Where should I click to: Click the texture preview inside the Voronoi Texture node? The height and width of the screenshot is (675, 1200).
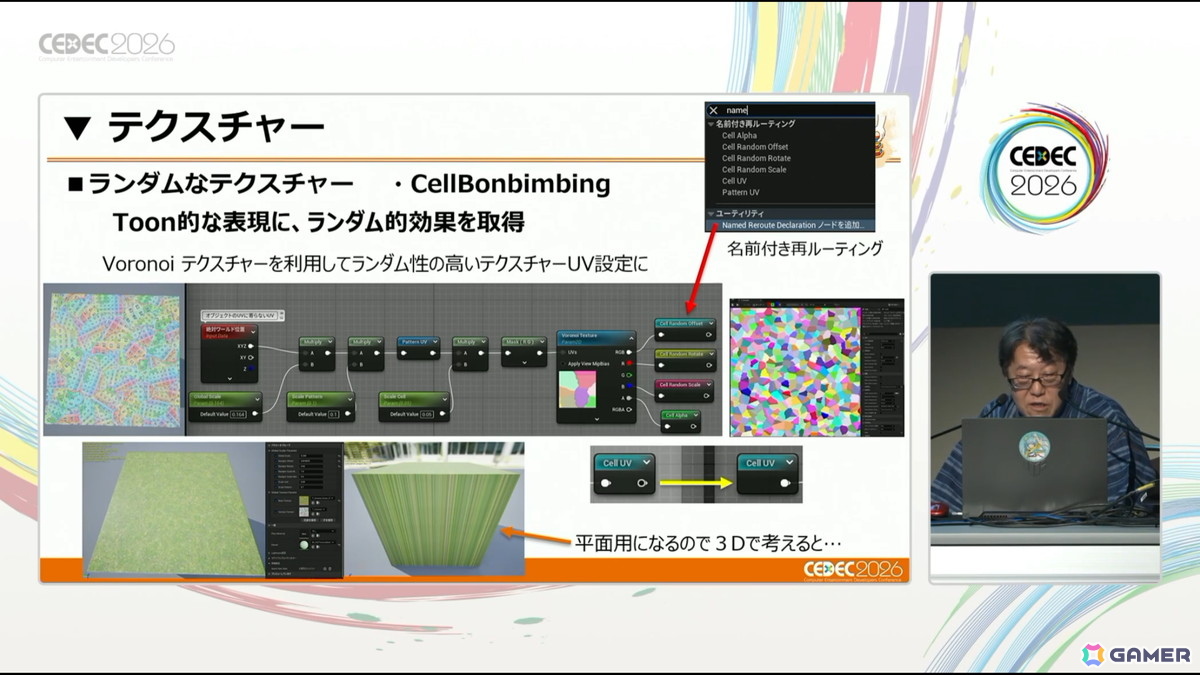(578, 389)
